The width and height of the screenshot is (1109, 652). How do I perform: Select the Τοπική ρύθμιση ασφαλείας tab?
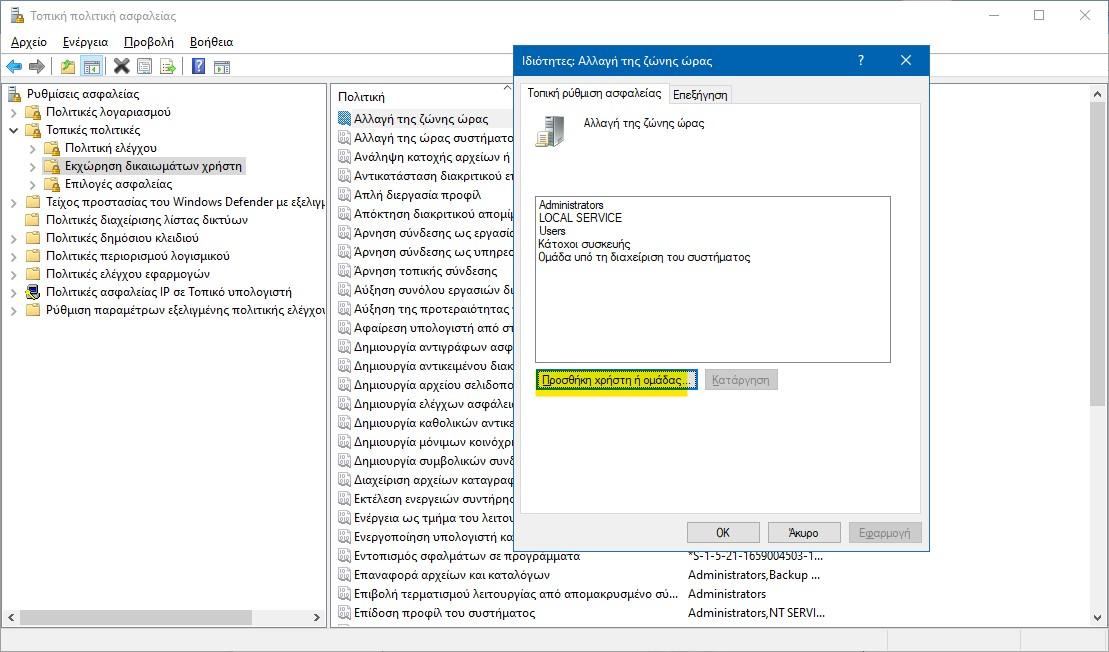pyautogui.click(x=594, y=93)
